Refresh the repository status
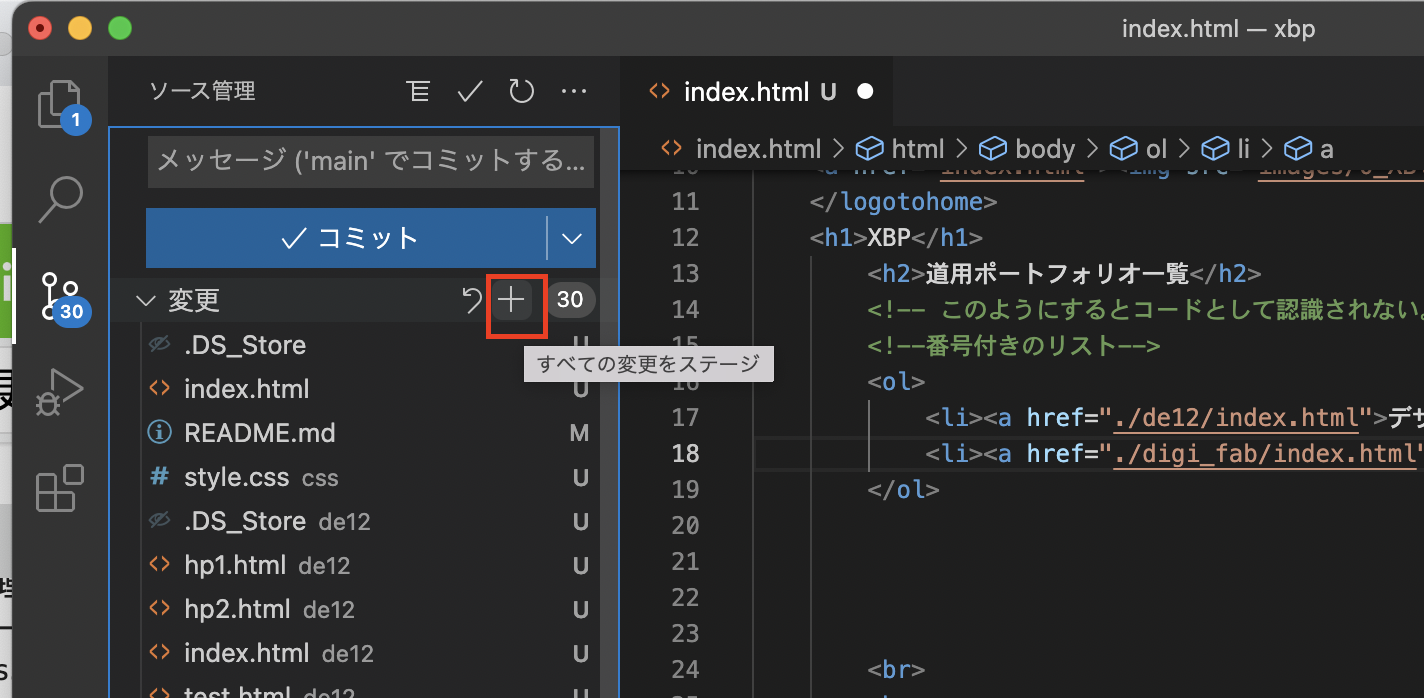This screenshot has width=1424, height=698. tap(521, 91)
